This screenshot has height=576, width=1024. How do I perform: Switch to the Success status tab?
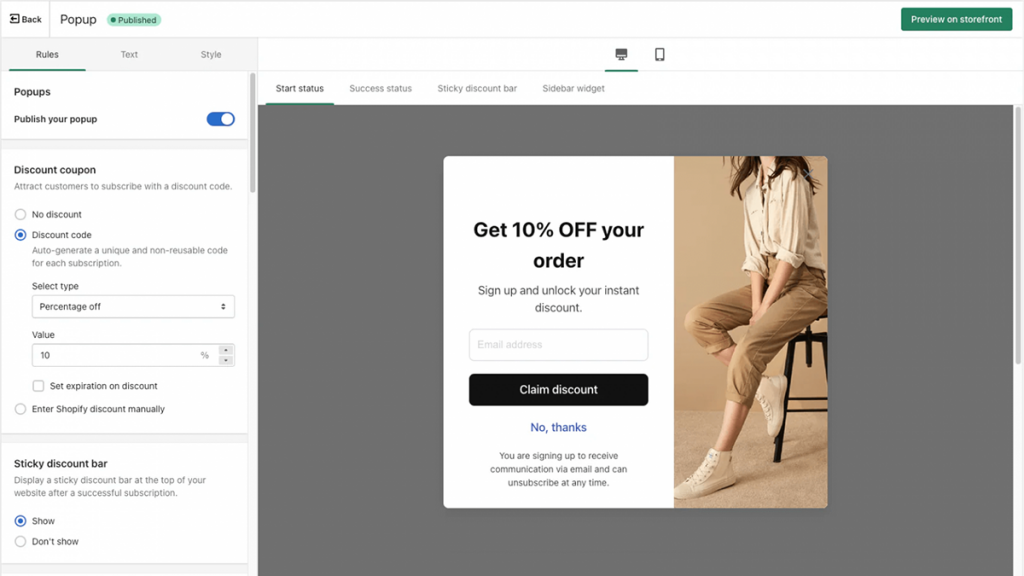coord(381,88)
